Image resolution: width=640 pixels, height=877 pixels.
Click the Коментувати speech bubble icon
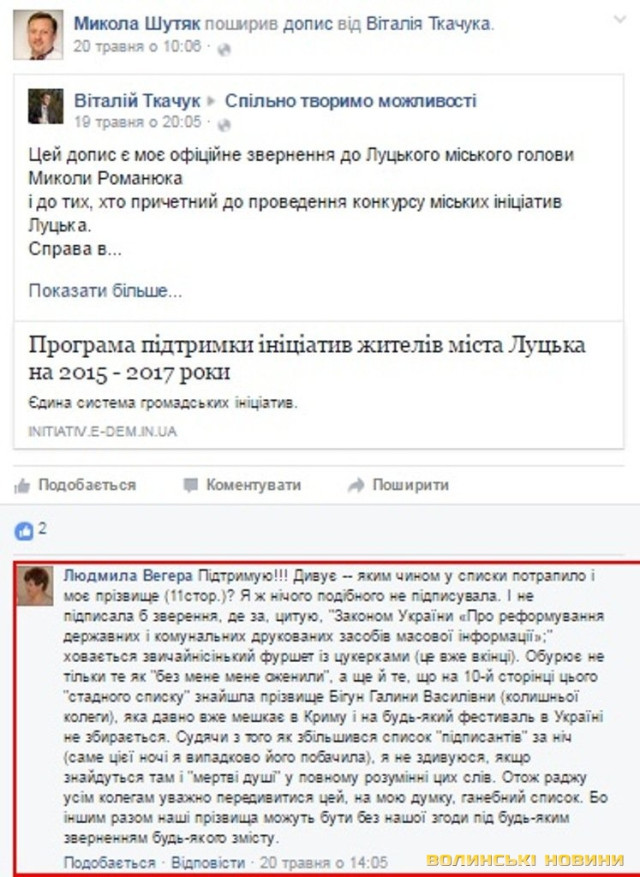tap(191, 485)
